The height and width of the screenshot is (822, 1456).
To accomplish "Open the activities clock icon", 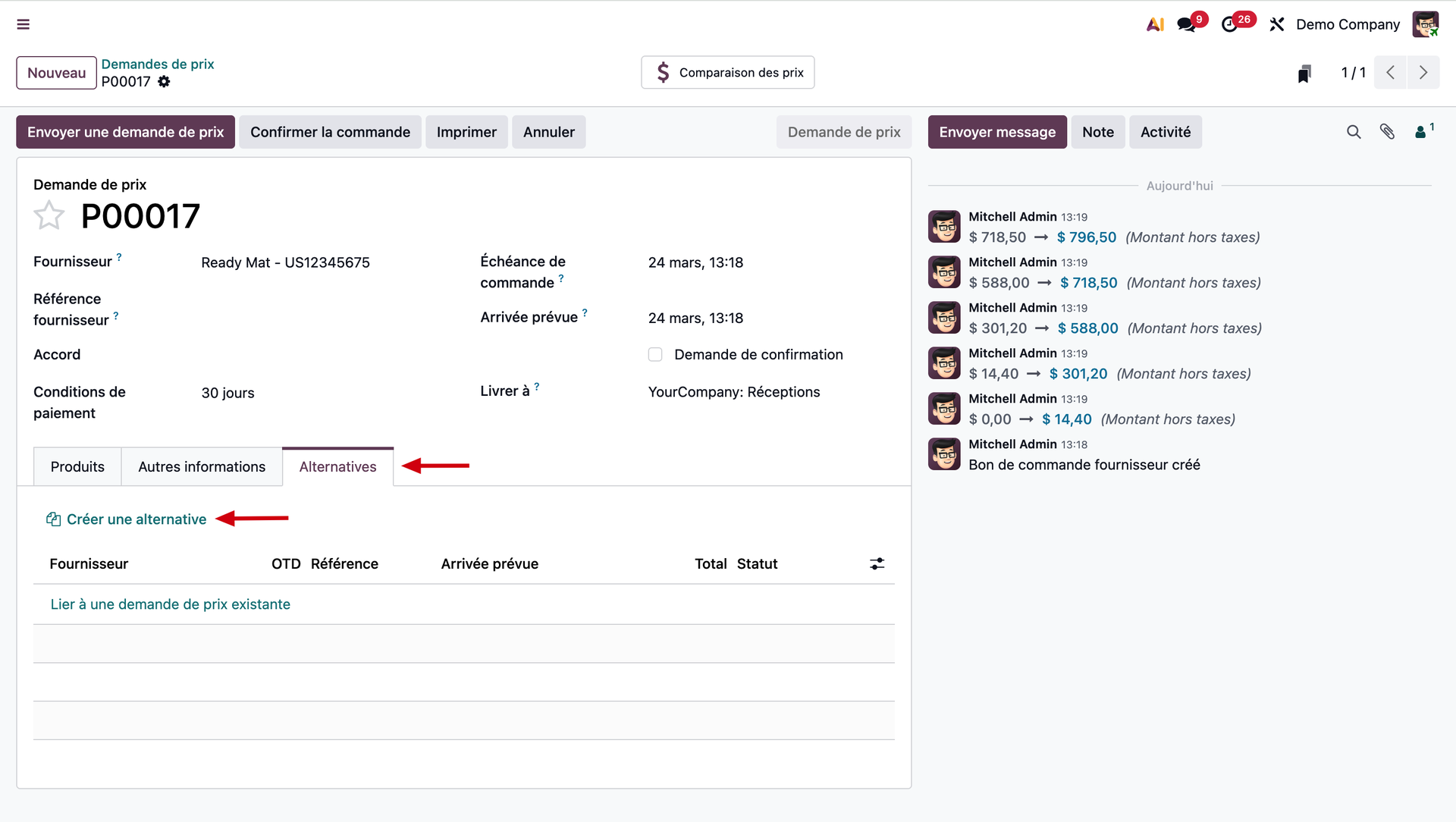I will [1229, 24].
